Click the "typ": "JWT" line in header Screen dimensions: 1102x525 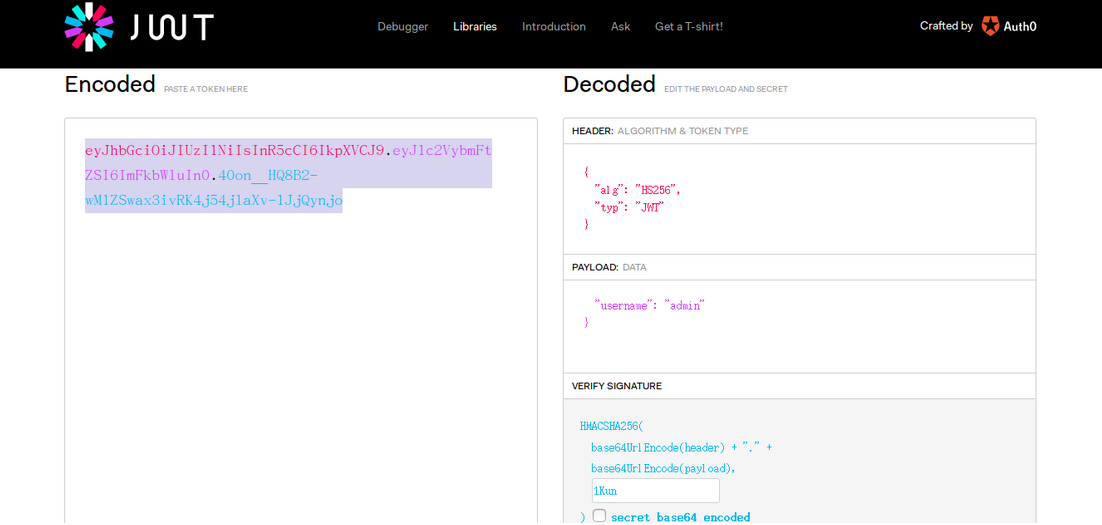[x=629, y=207]
